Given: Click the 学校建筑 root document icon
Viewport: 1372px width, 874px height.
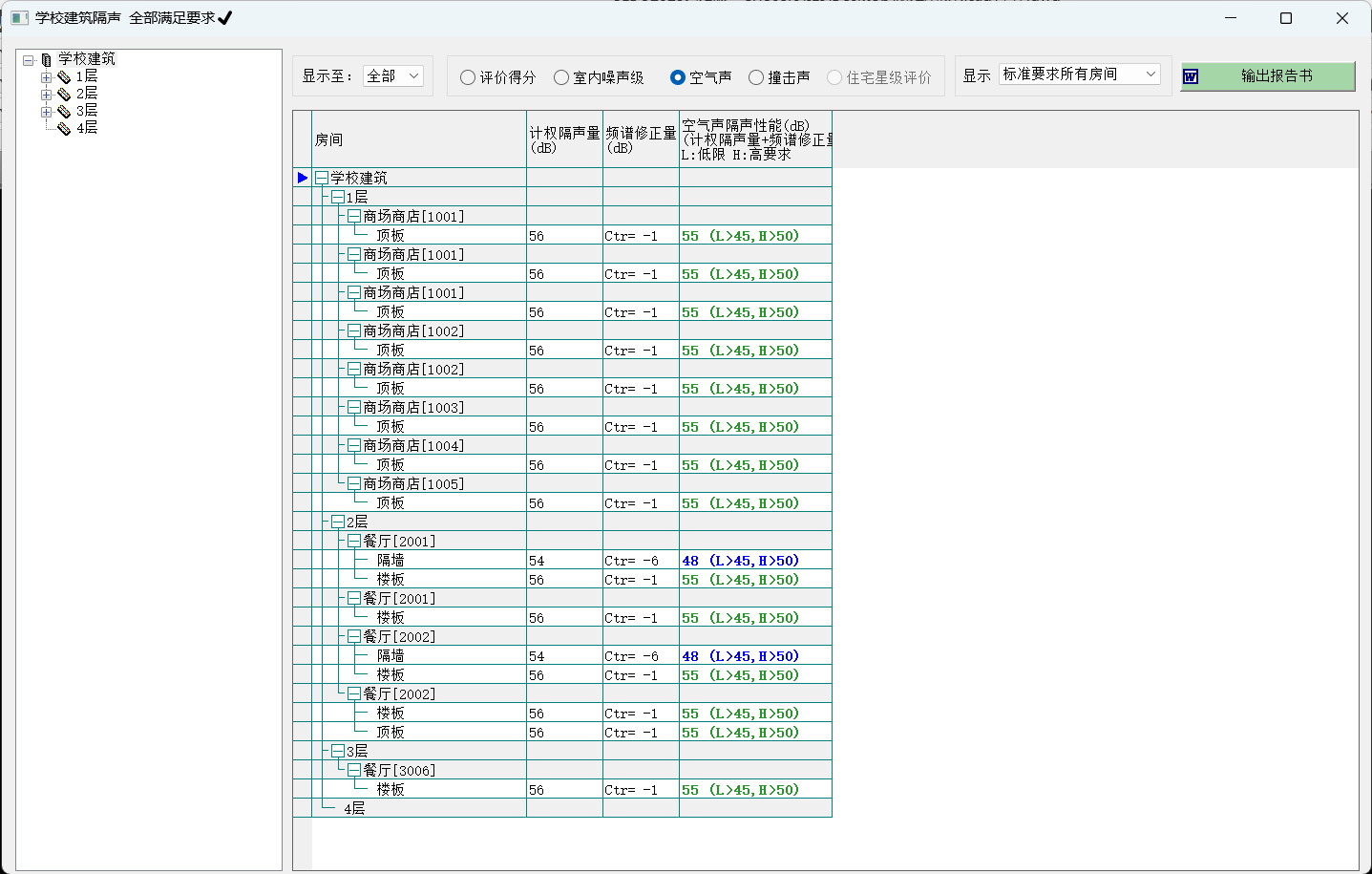Looking at the screenshot, I should coord(47,59).
